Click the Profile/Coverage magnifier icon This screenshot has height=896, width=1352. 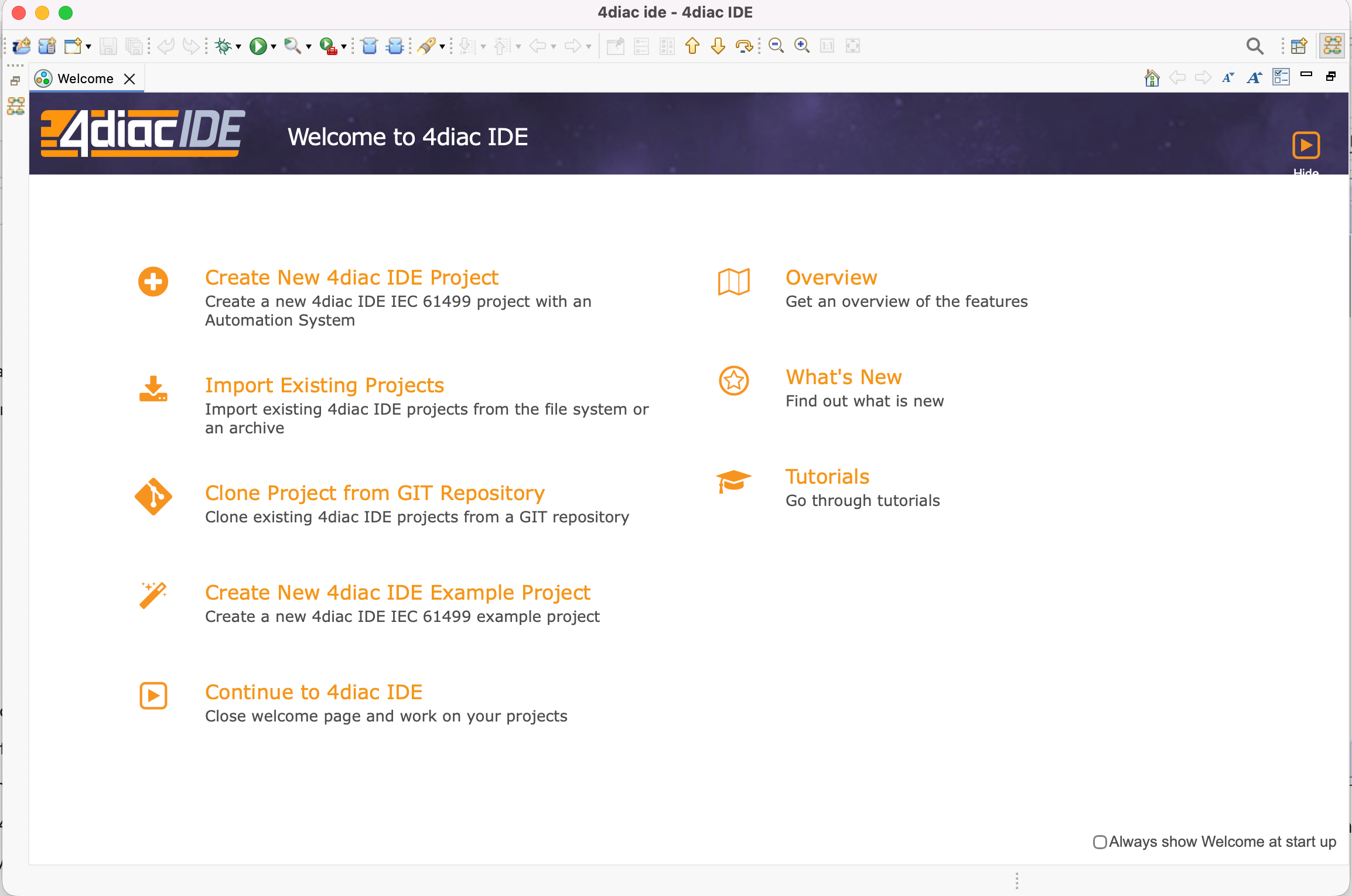click(x=292, y=46)
